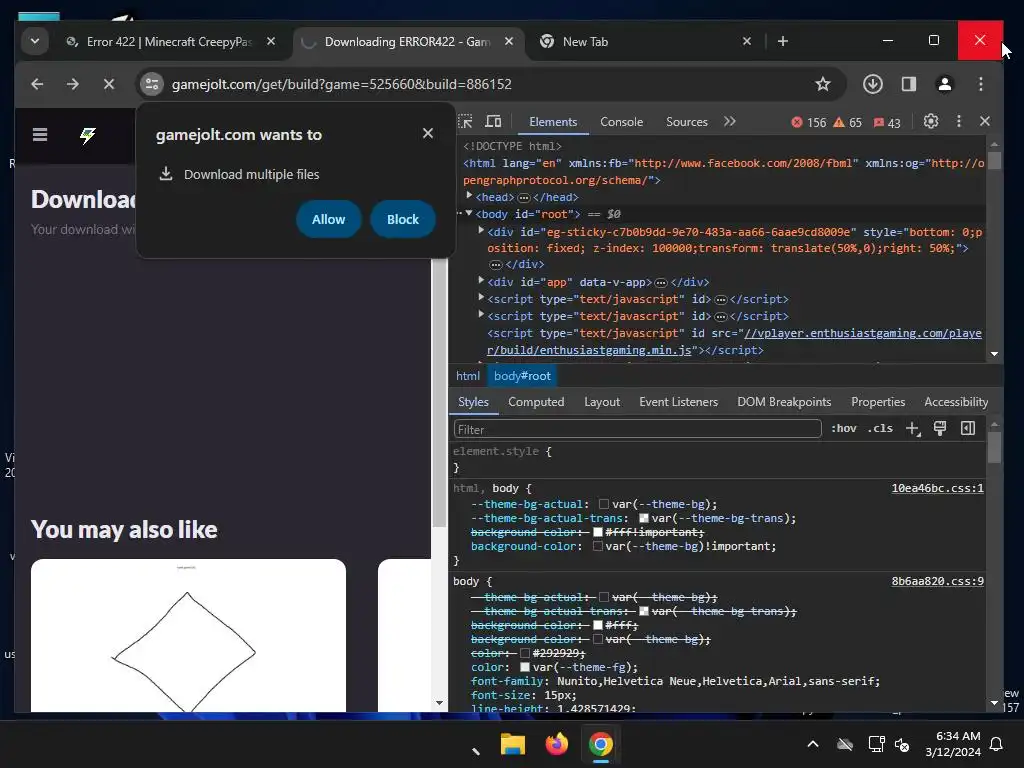
Task: Click the Game Jolt lightning logo
Action: click(88, 135)
